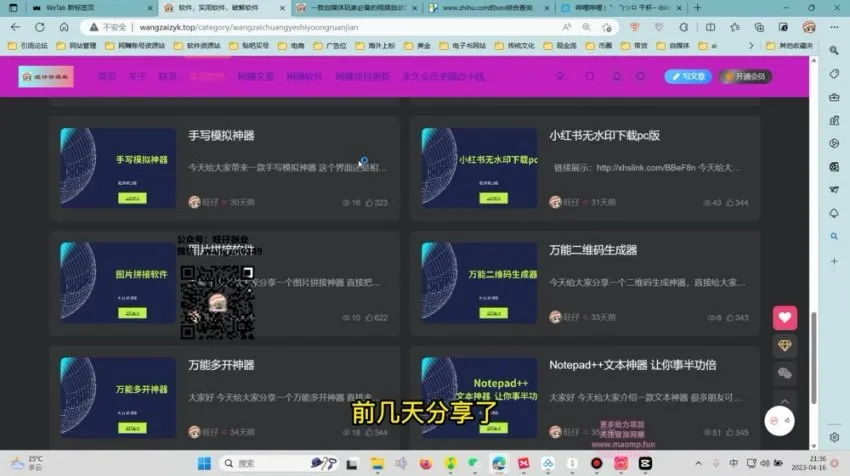The image size is (850, 476).
Task: Open the WeChat chat floating icon
Action: pyautogui.click(x=784, y=373)
